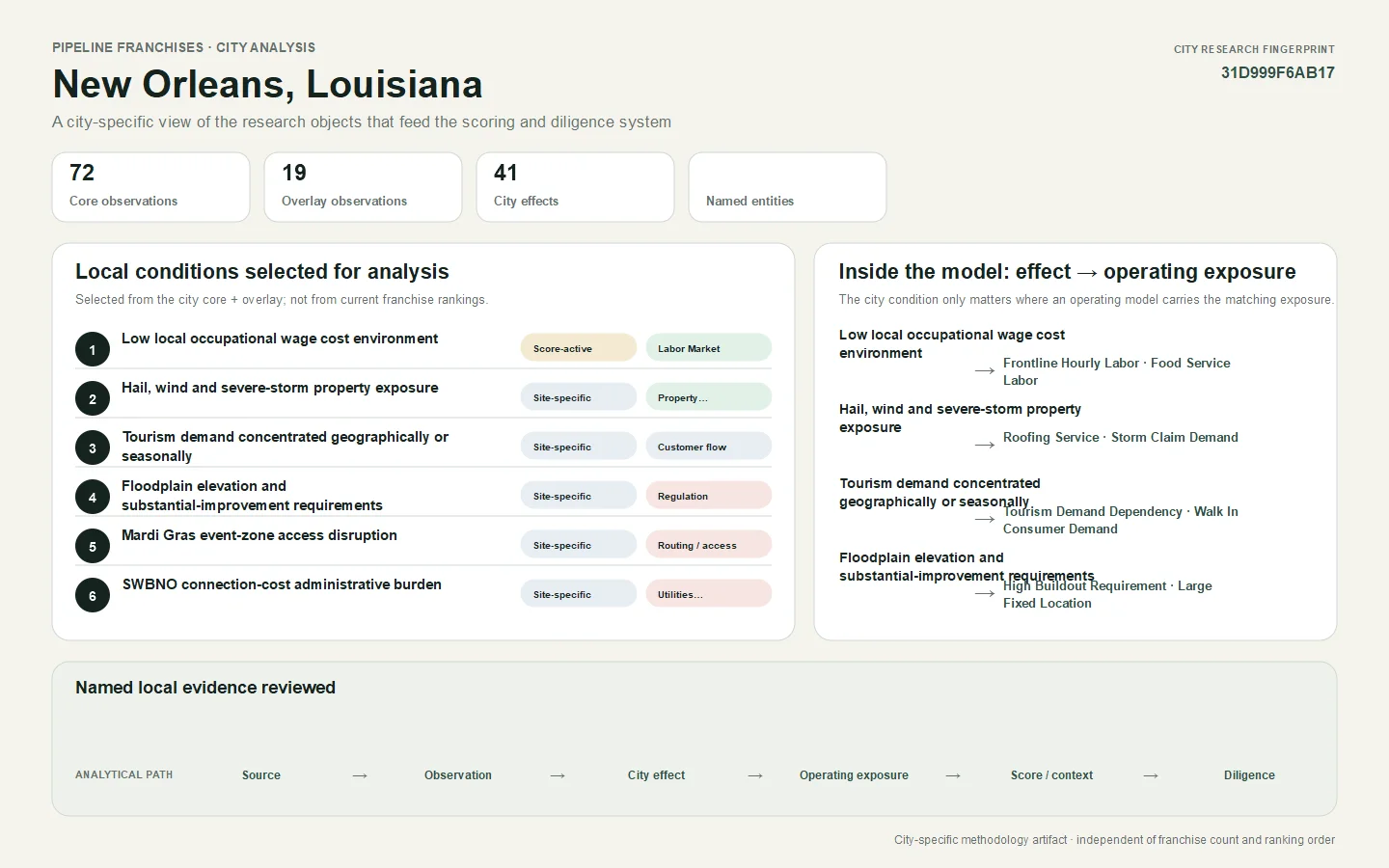
Task: Select the Regulation tag
Action: tap(709, 496)
